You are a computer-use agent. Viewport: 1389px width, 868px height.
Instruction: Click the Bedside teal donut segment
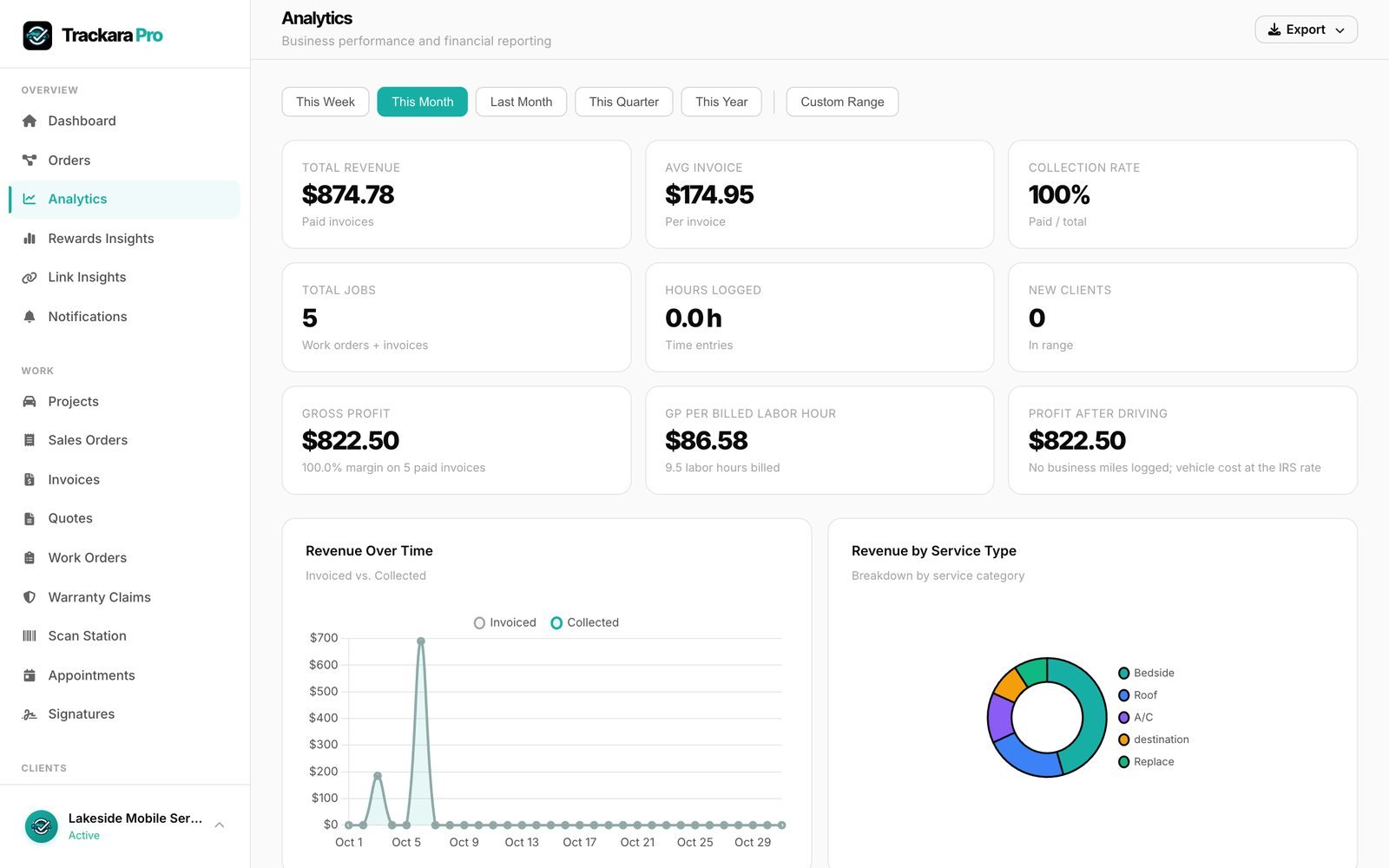point(1093,712)
